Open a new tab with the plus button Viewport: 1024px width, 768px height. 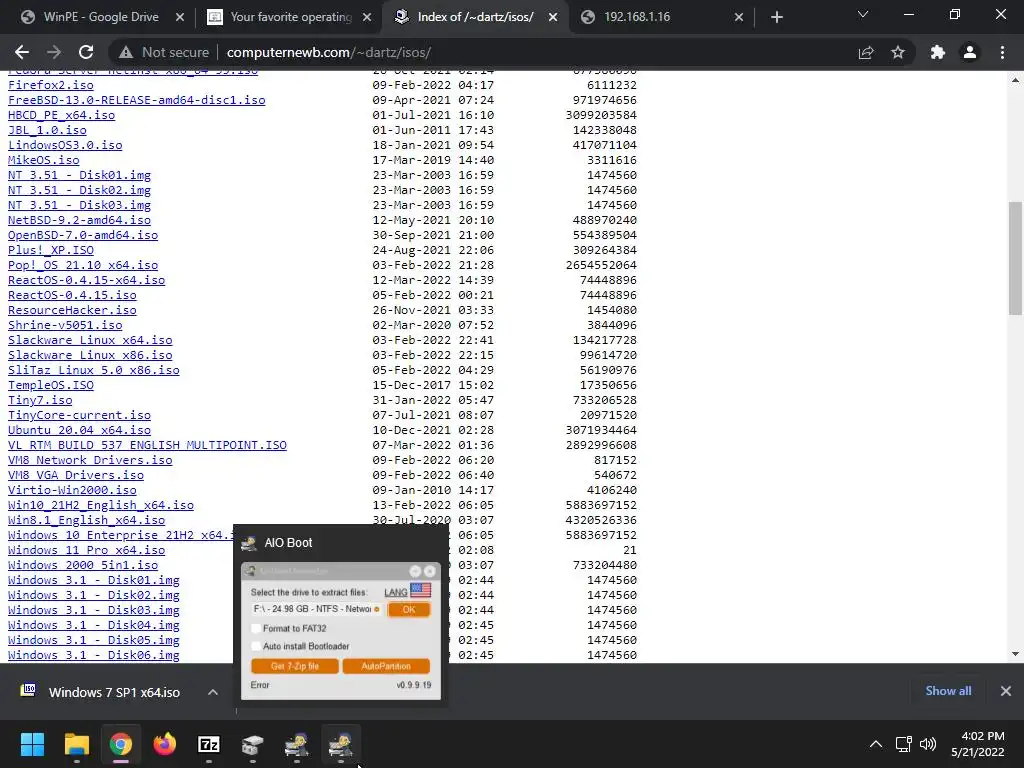(776, 17)
